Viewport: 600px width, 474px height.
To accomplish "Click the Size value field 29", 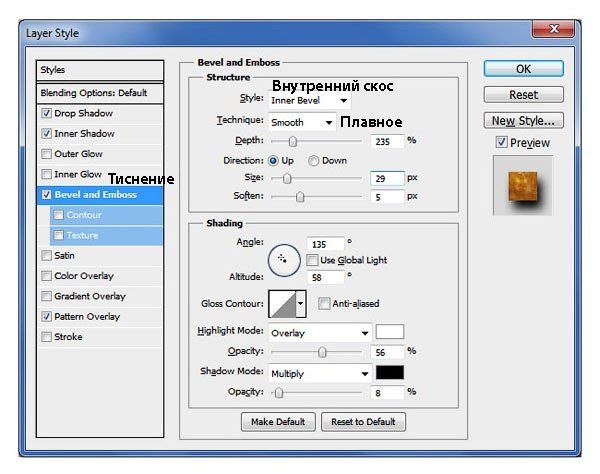I will point(387,178).
